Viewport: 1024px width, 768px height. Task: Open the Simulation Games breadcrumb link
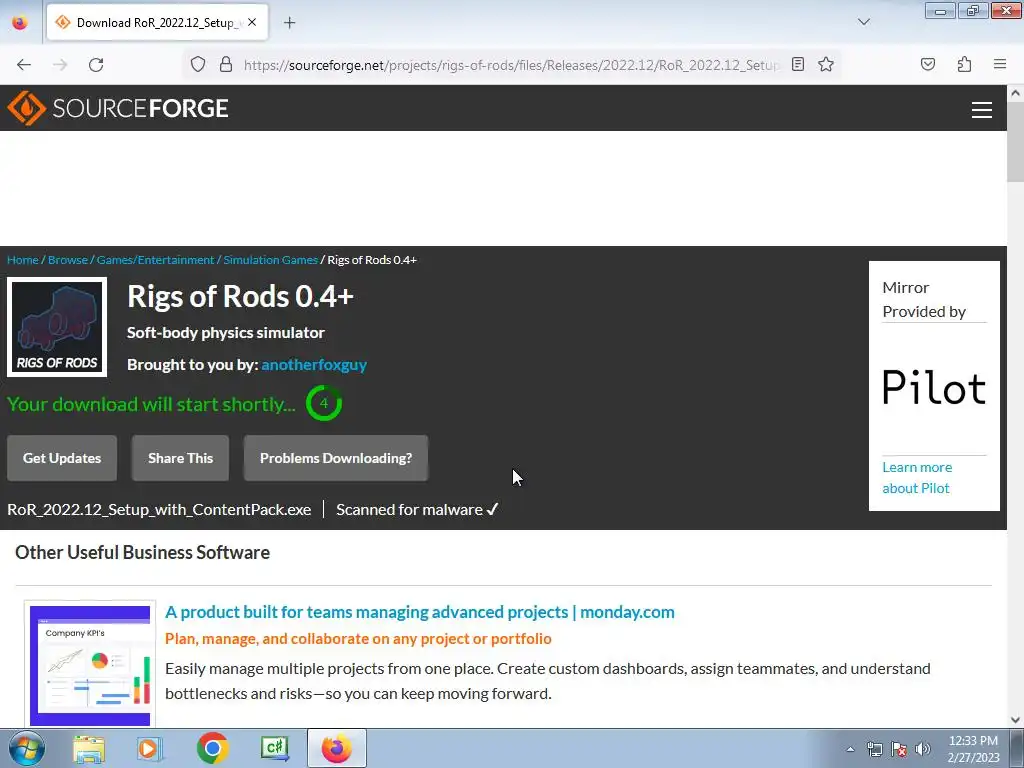click(x=270, y=260)
